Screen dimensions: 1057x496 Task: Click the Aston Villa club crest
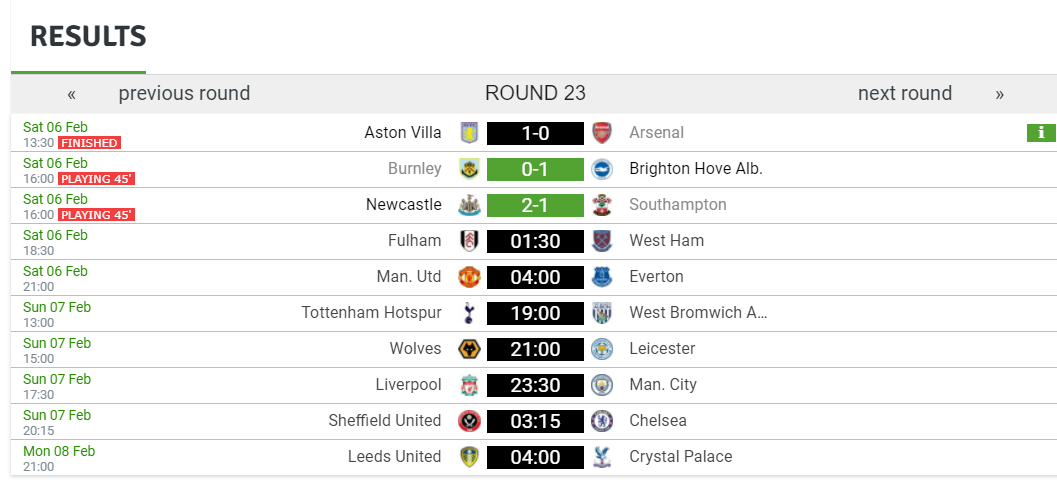(469, 133)
